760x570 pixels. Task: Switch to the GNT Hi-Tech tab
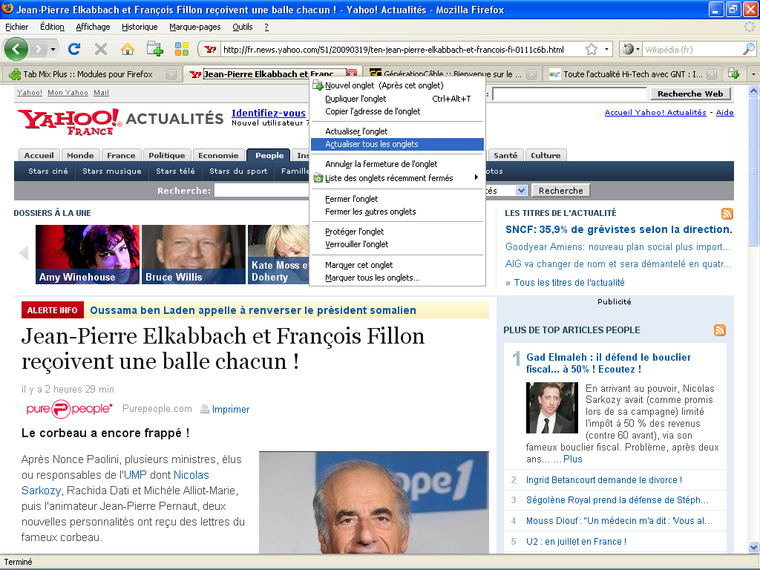(x=633, y=74)
